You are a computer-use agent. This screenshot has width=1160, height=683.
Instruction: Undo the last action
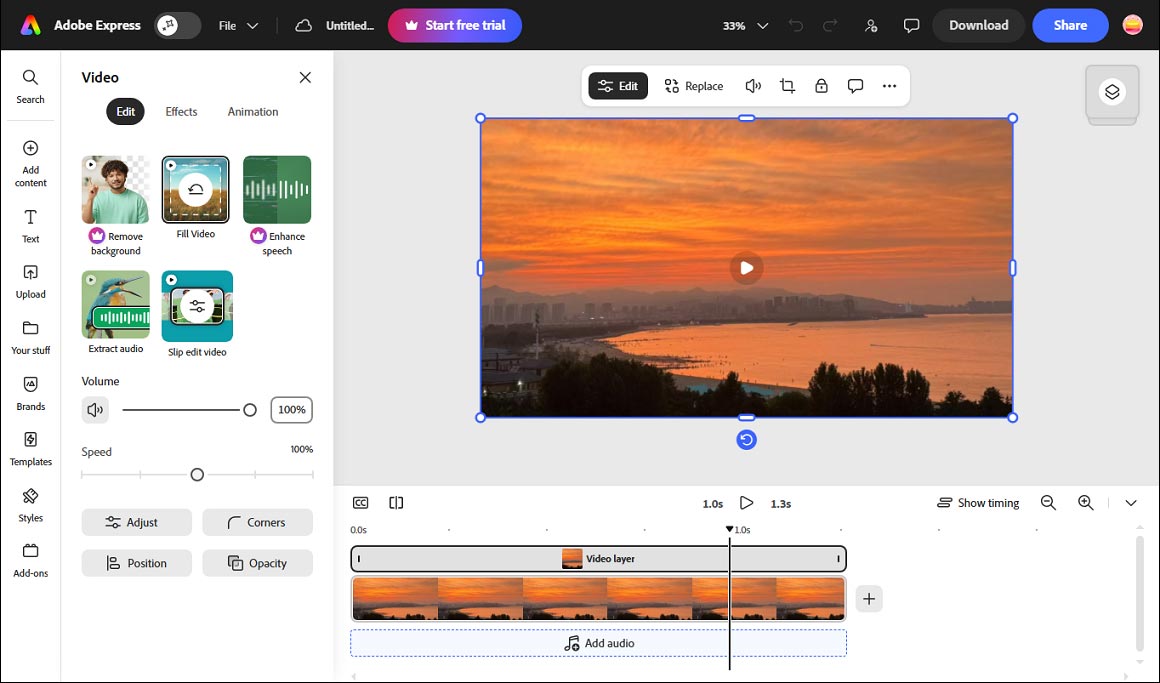pos(795,25)
